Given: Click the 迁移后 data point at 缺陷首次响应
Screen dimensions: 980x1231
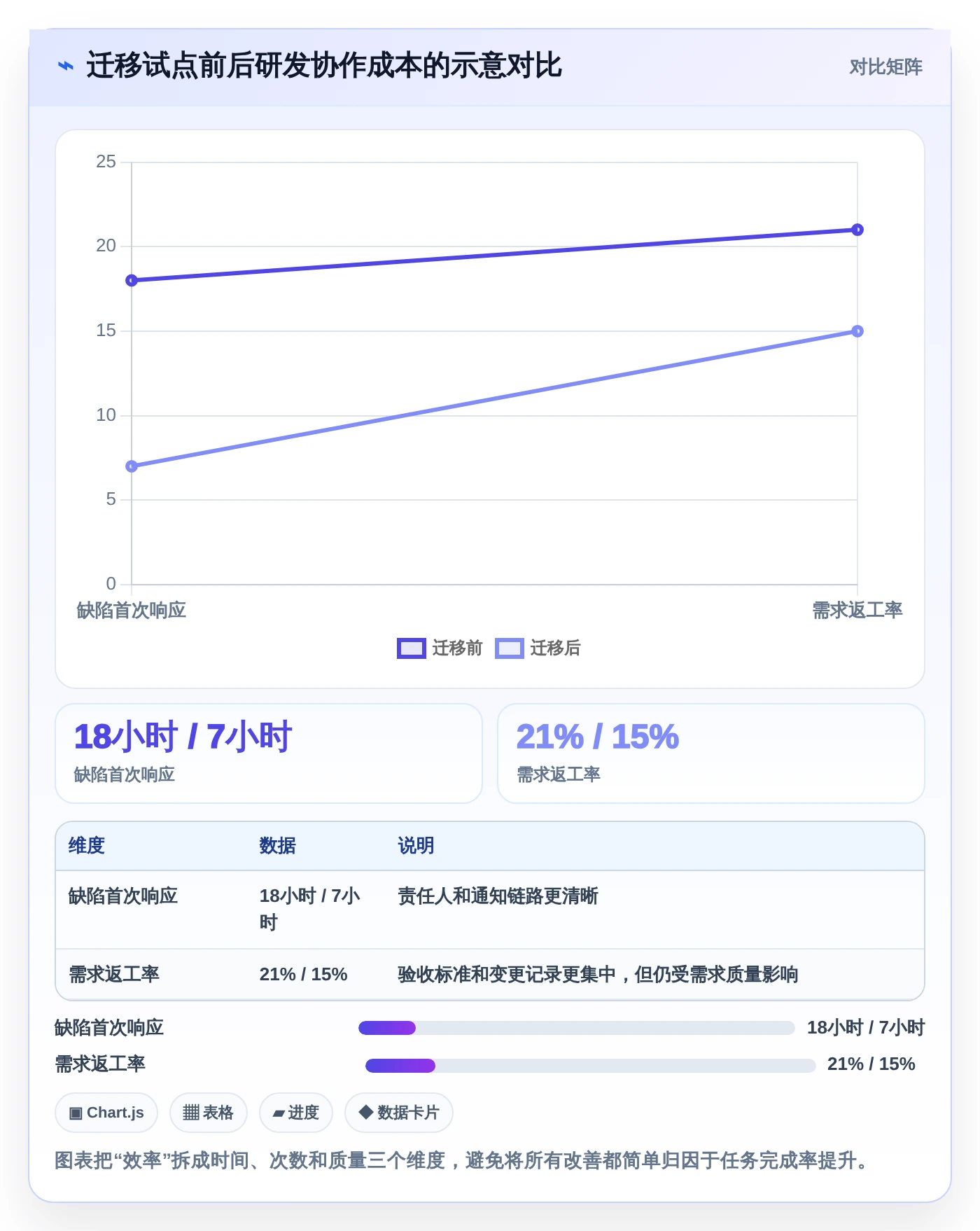Looking at the screenshot, I should point(132,466).
